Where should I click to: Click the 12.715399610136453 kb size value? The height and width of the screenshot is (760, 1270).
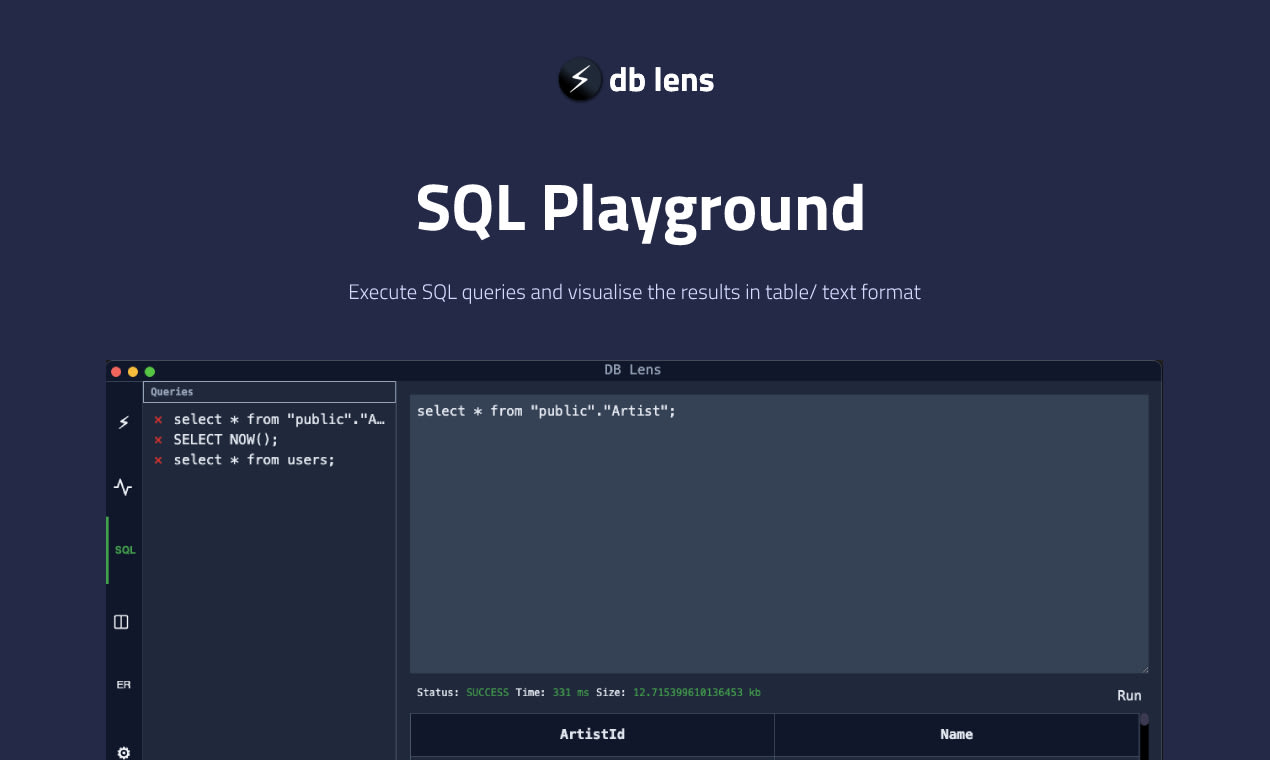[x=697, y=692]
